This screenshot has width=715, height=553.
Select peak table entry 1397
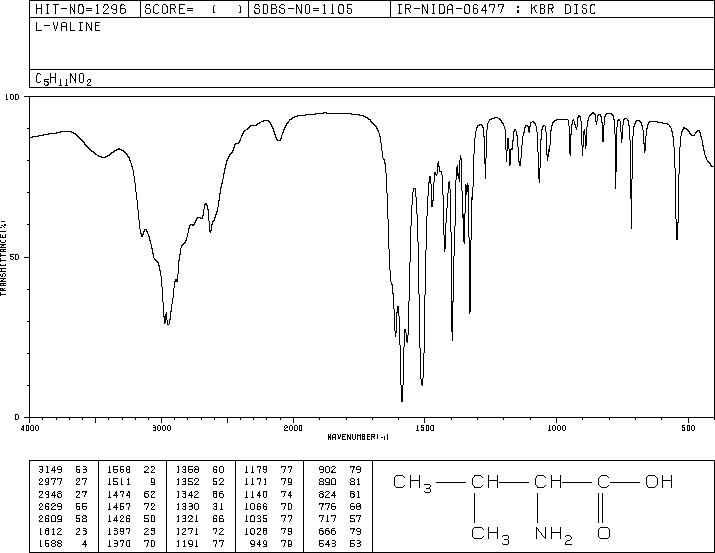click(x=119, y=532)
